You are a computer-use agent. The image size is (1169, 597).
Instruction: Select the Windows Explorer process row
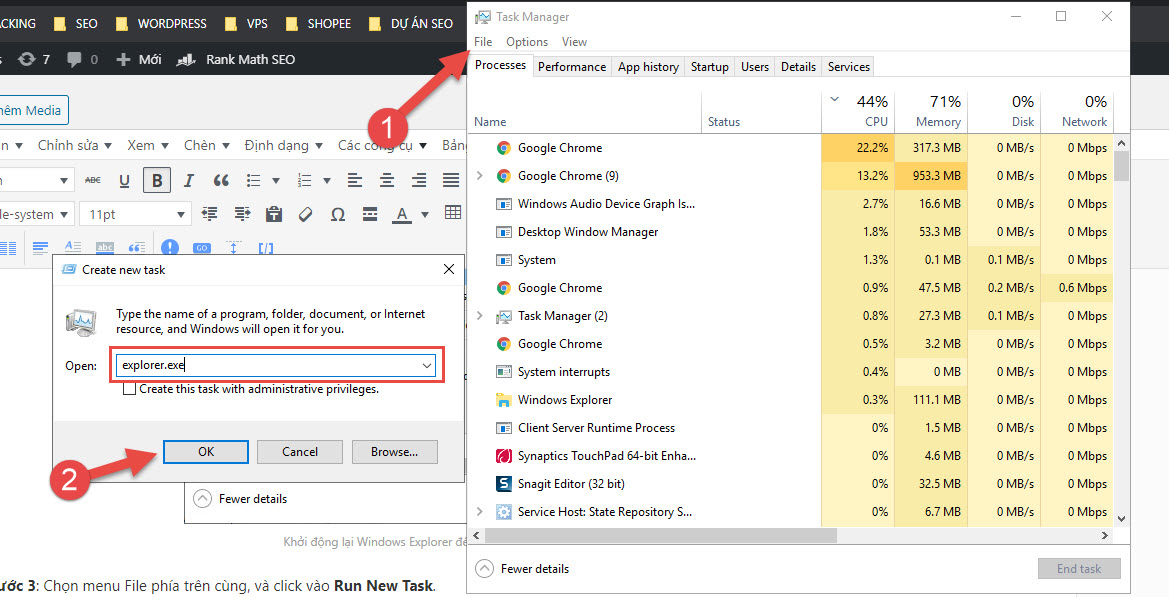coord(791,400)
